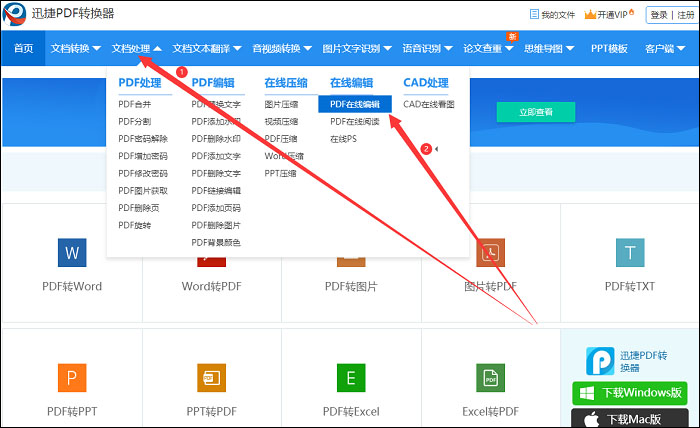Open the PDF转PPT icon

click(72, 378)
